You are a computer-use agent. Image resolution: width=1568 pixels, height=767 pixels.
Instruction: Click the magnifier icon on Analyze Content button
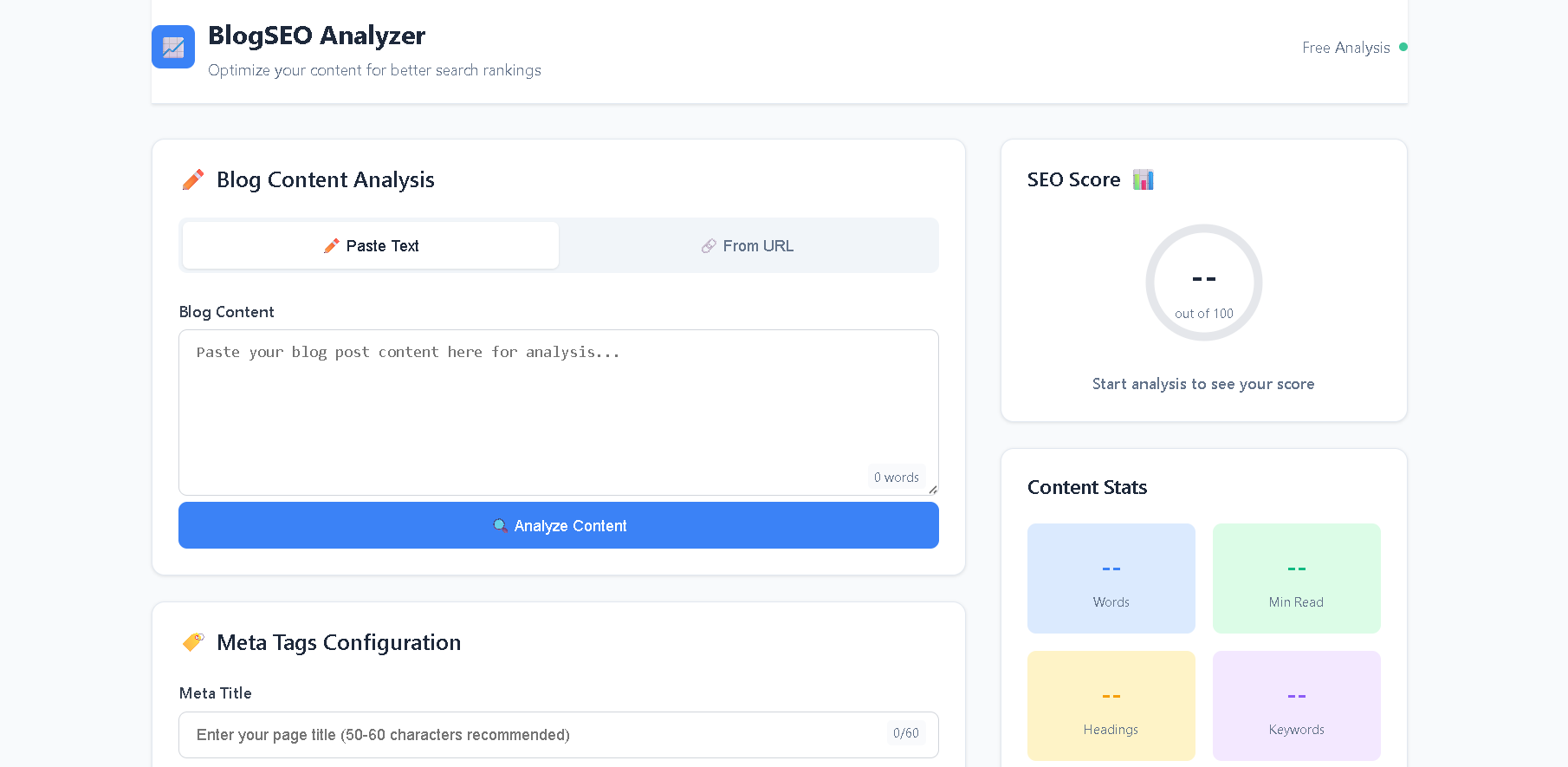tap(500, 526)
